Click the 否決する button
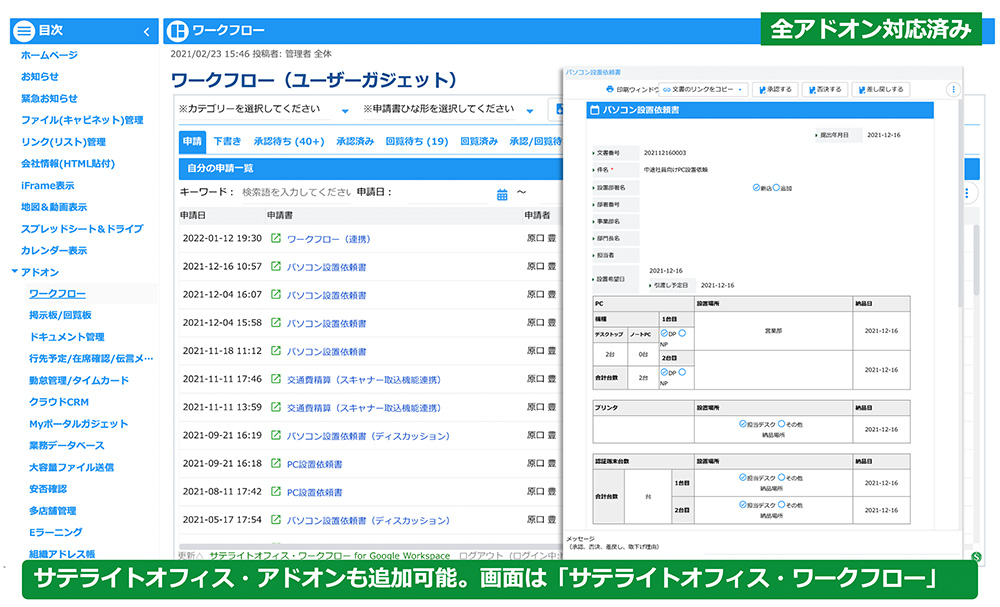The width and height of the screenshot is (1000, 607). pos(825,90)
